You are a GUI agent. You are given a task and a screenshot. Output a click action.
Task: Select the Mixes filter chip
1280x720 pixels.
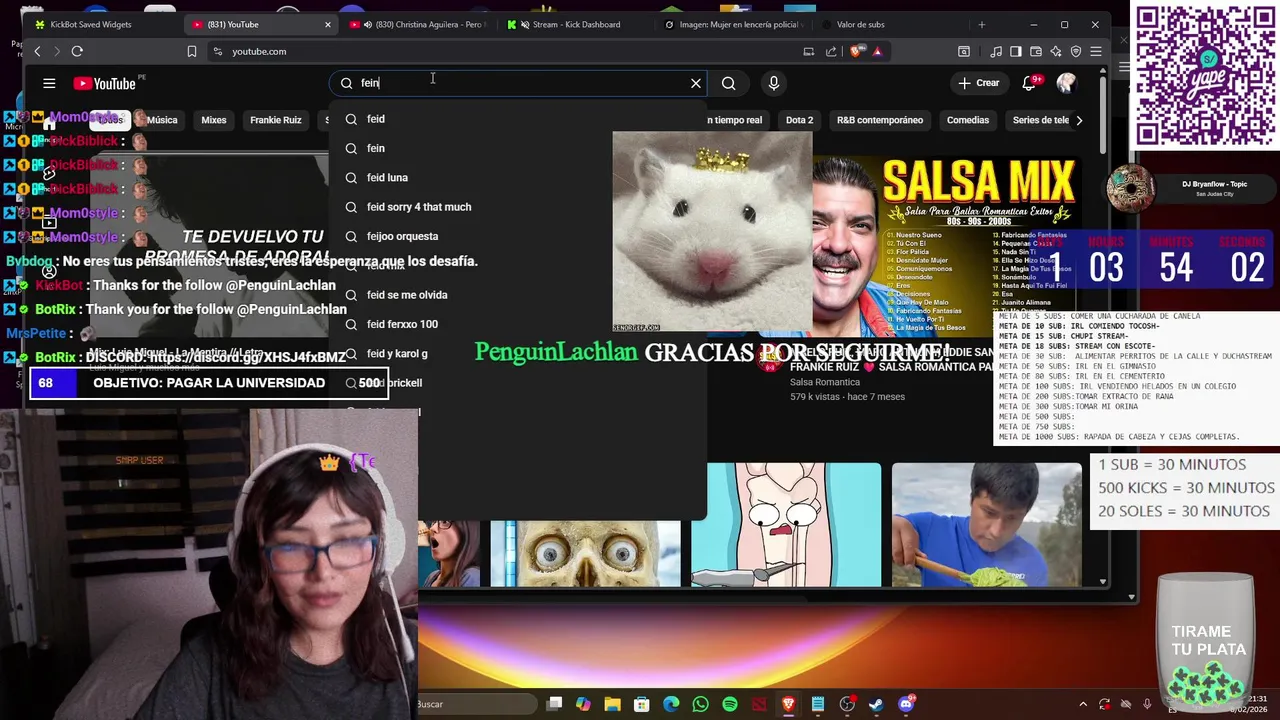(x=214, y=120)
